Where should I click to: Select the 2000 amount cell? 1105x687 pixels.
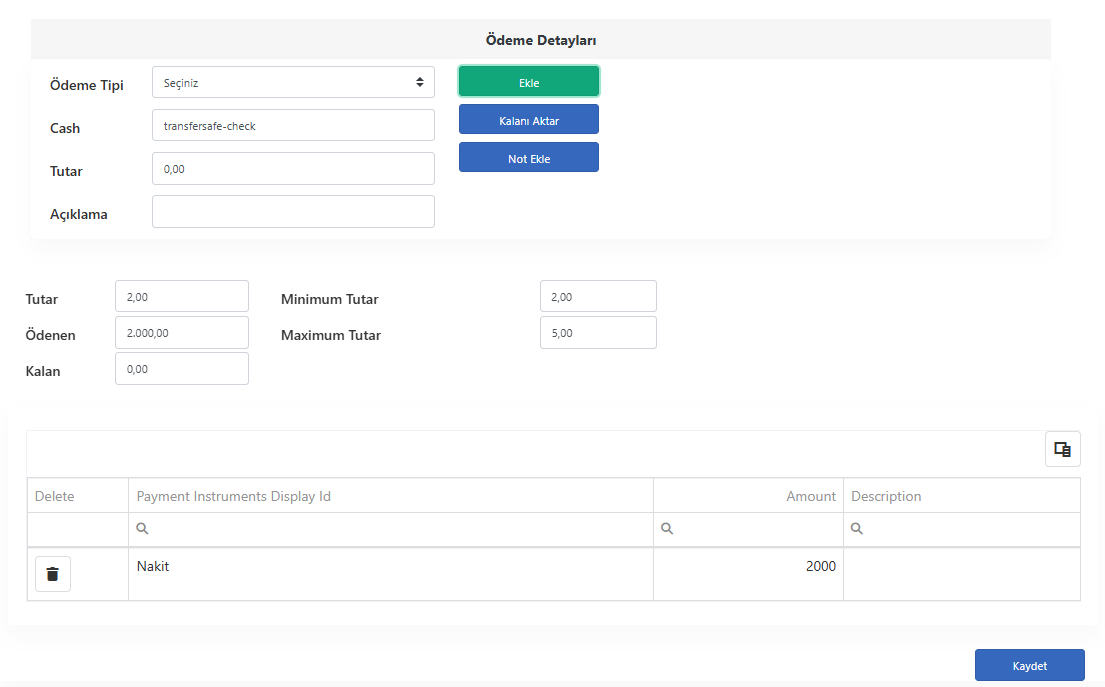tap(748, 574)
